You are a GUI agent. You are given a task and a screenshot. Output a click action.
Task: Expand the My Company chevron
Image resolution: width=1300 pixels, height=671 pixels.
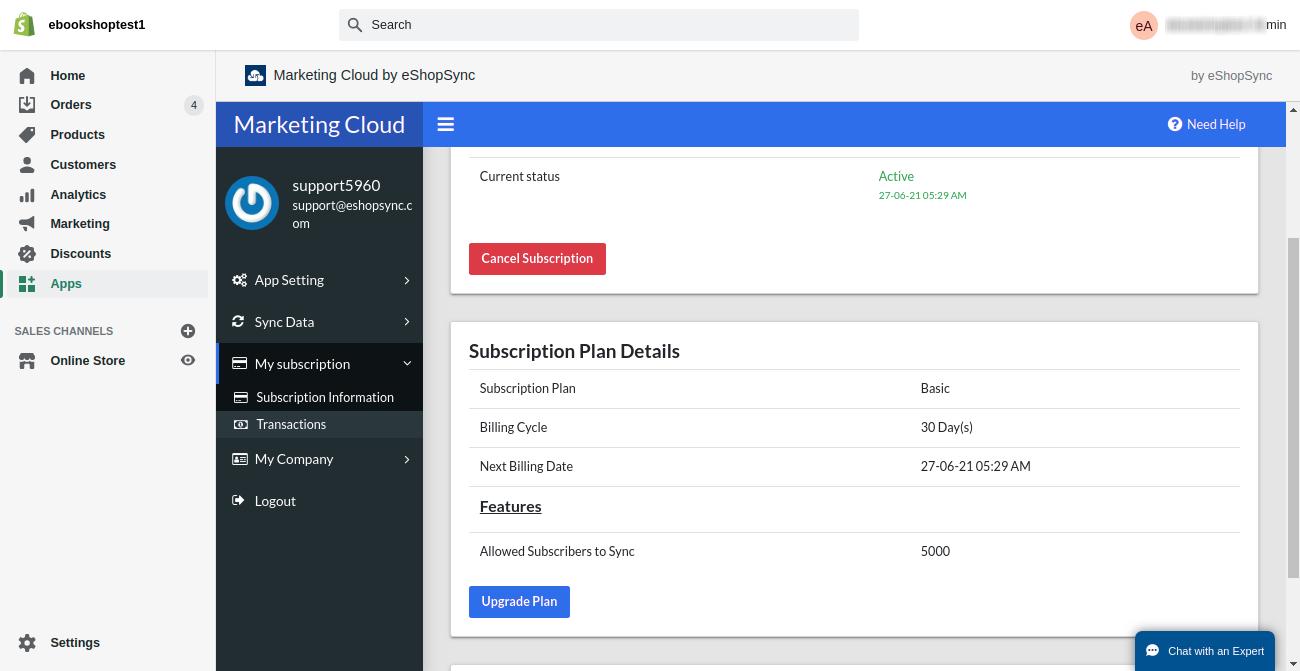click(x=407, y=460)
